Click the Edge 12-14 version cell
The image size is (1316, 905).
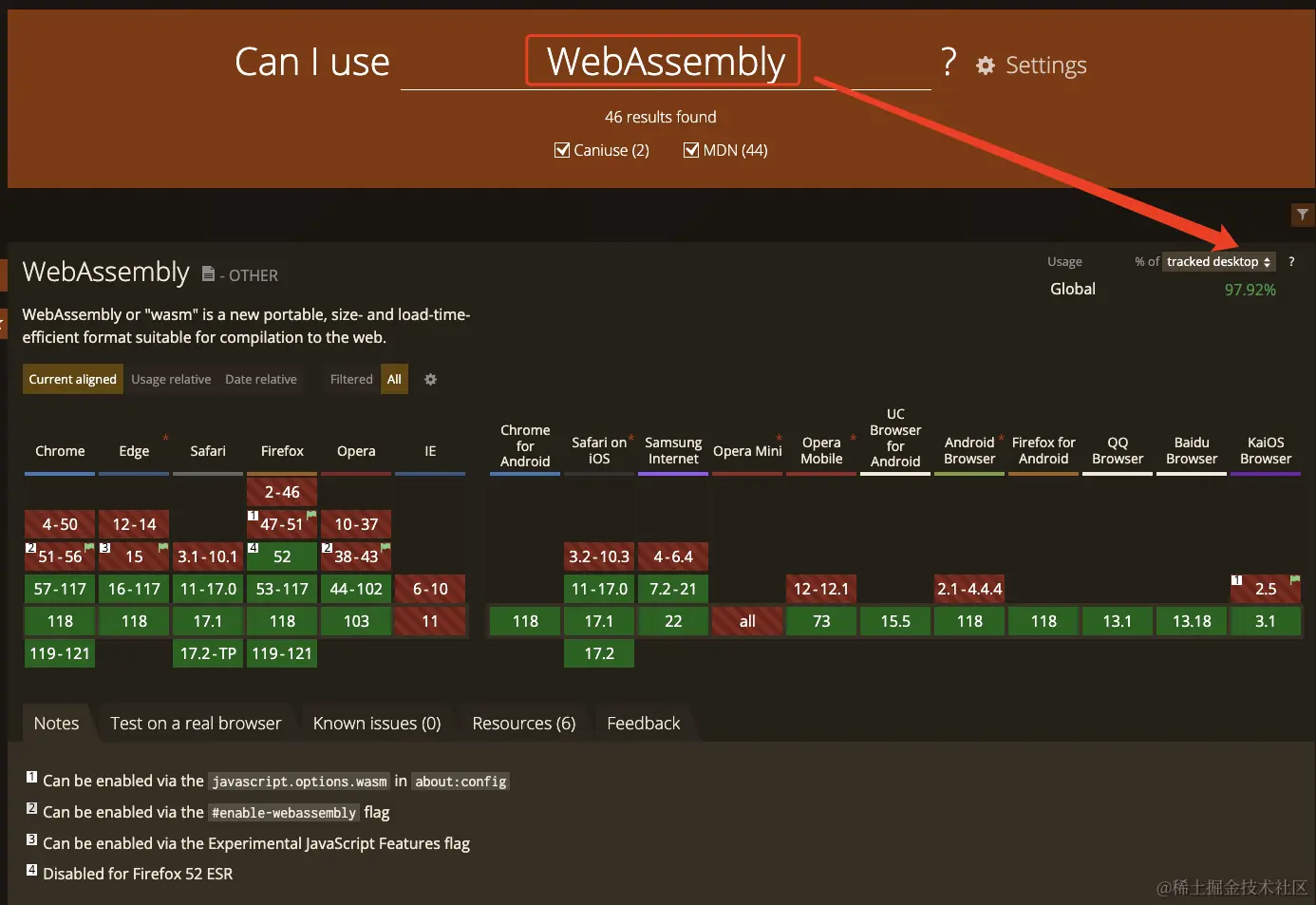coord(134,524)
